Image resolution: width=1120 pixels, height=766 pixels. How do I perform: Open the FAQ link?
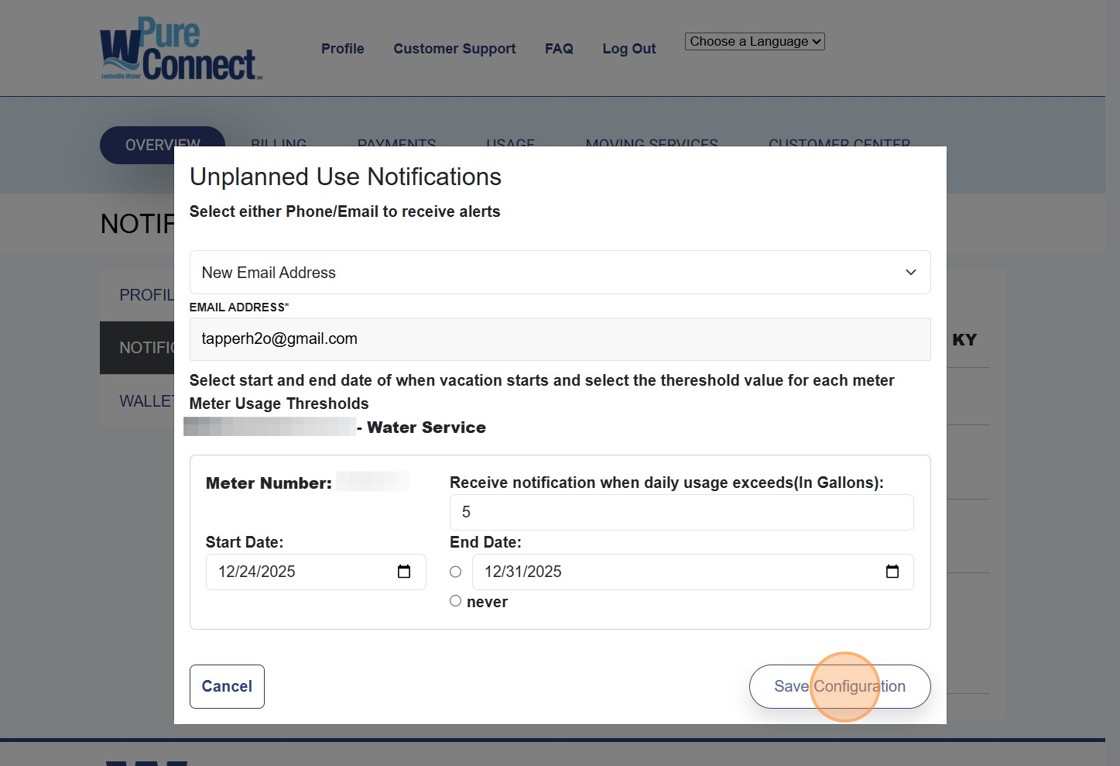559,49
